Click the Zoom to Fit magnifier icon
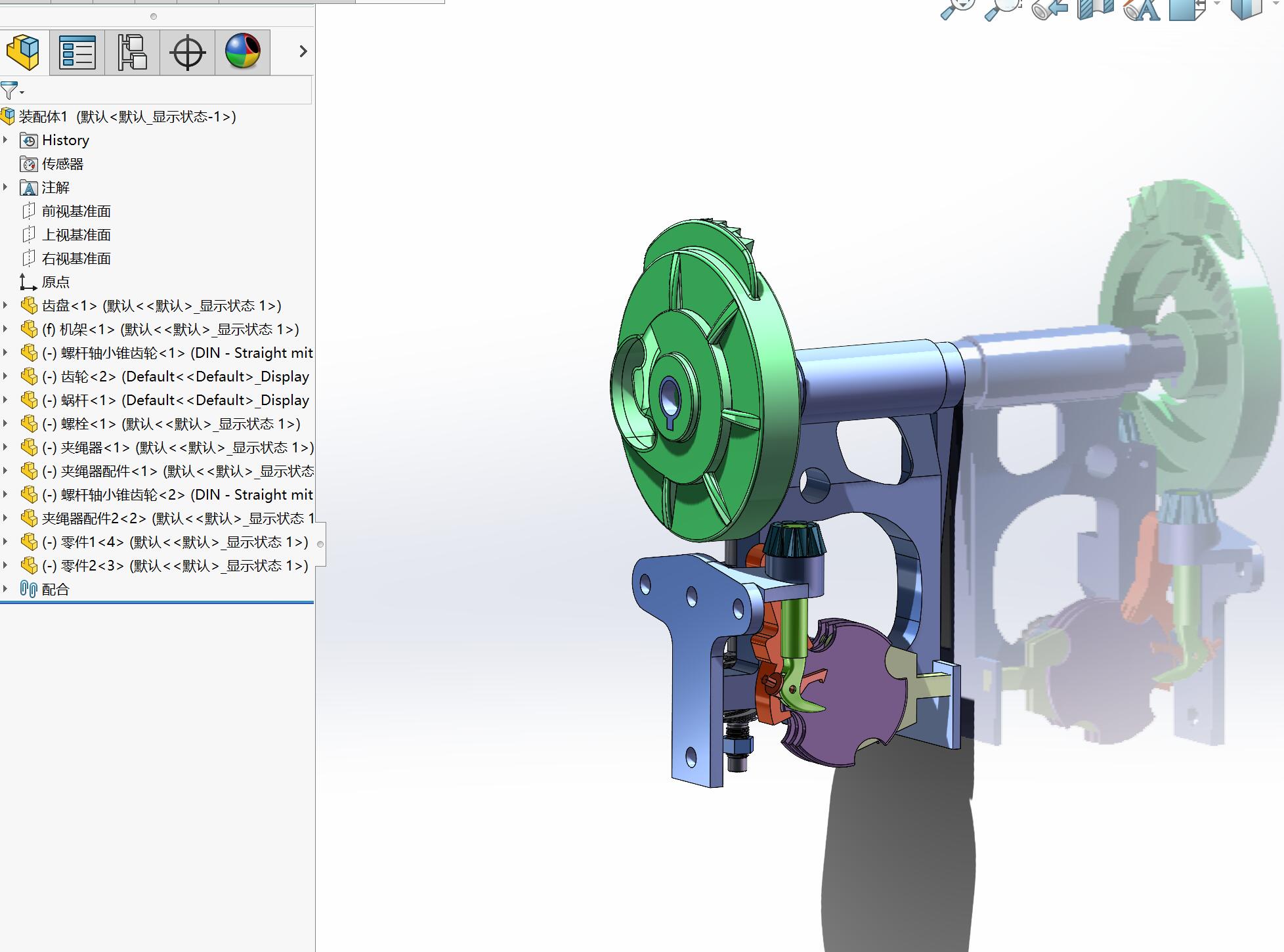This screenshot has height=952, width=1284. [958, 8]
